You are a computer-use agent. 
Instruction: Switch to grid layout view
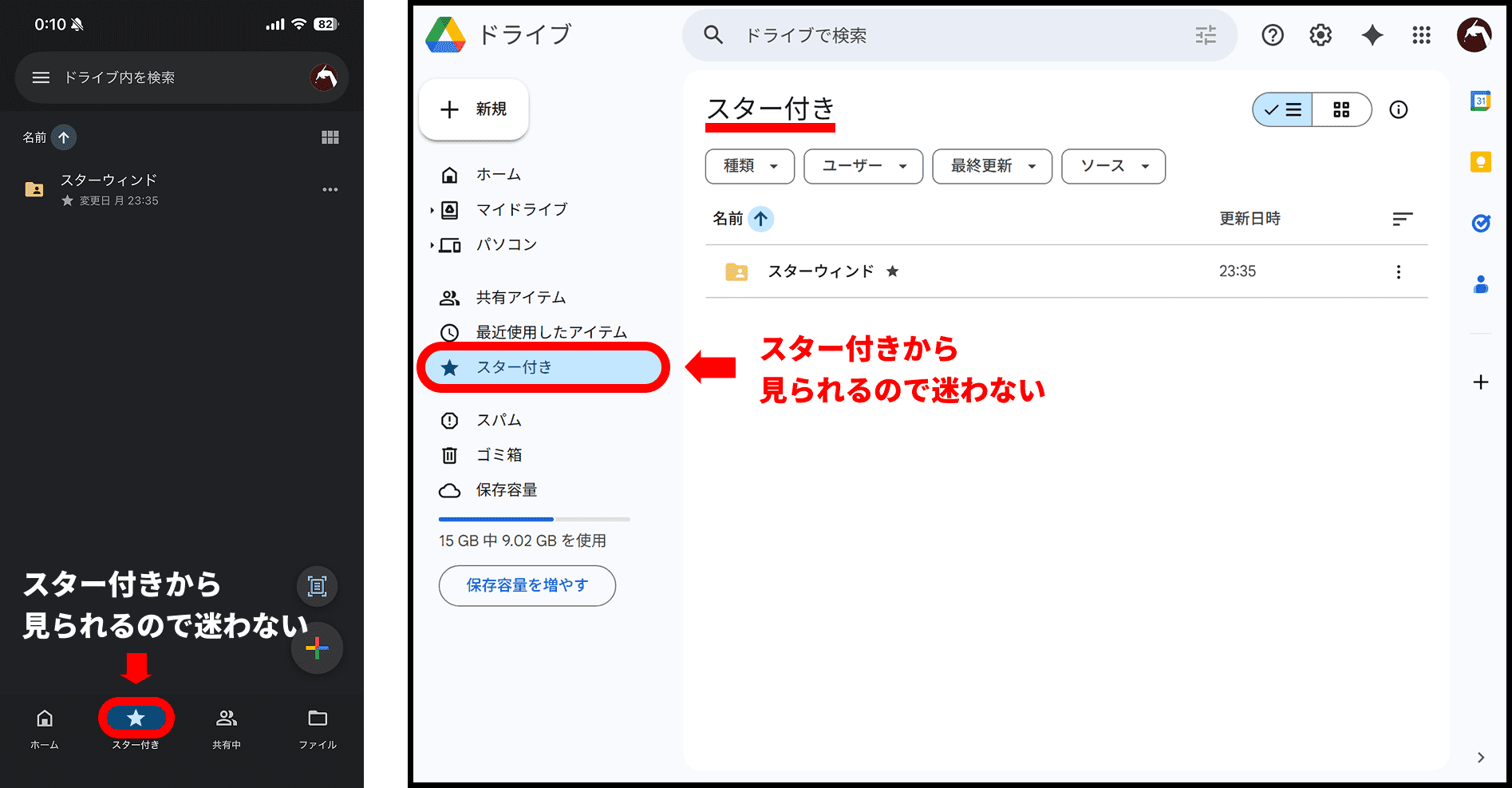[1341, 110]
